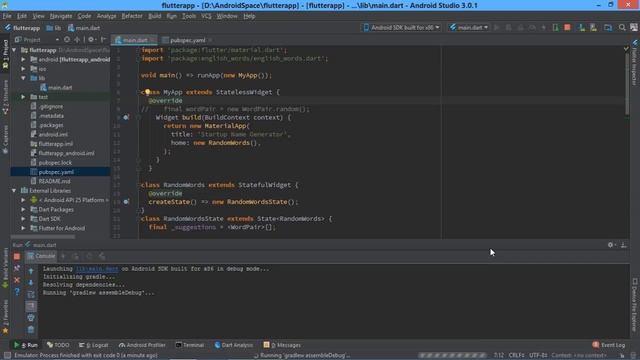Click the Print icon in console sidebar

(x=31, y=318)
